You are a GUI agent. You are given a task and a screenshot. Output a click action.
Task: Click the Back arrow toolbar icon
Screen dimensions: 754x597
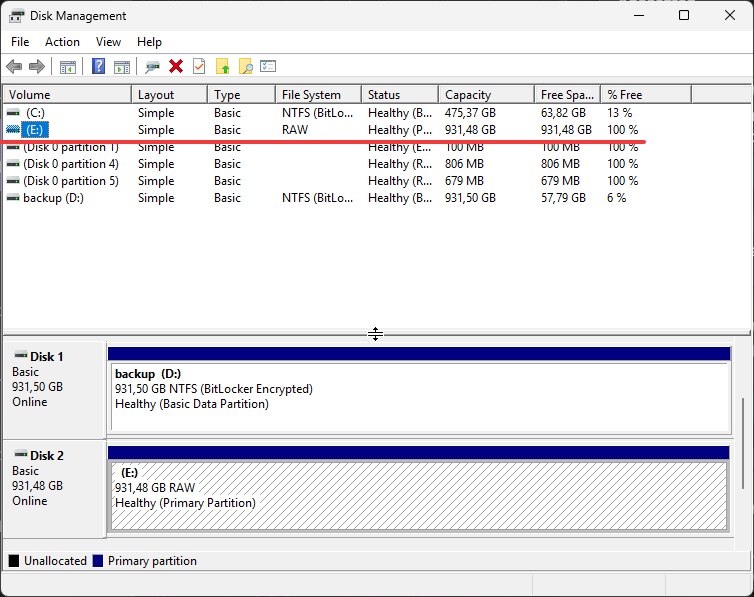(x=14, y=66)
